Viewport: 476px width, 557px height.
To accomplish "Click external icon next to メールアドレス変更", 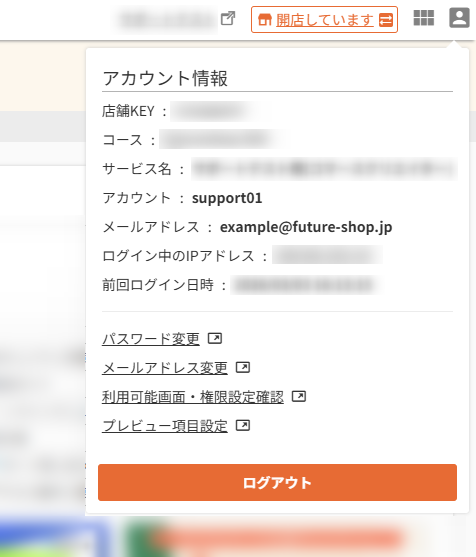I will point(243,367).
